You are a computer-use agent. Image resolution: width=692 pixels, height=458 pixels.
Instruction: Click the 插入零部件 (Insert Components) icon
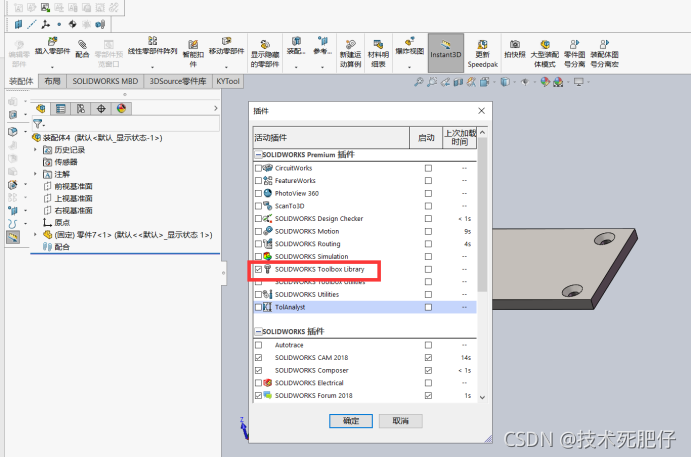53,42
